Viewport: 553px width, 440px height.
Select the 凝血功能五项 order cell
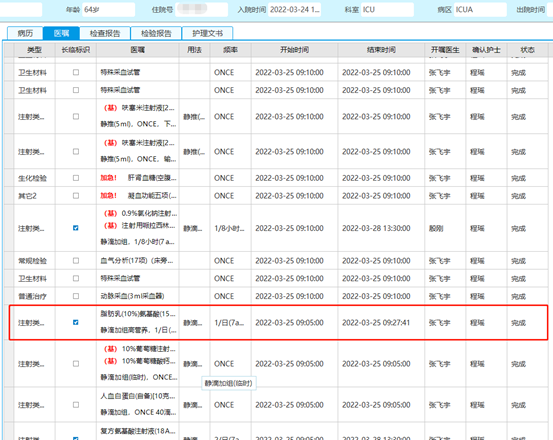[x=138, y=196]
